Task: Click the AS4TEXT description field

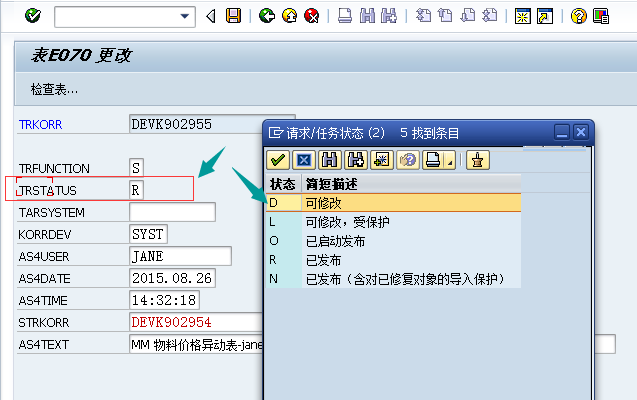Action: click(x=196, y=344)
